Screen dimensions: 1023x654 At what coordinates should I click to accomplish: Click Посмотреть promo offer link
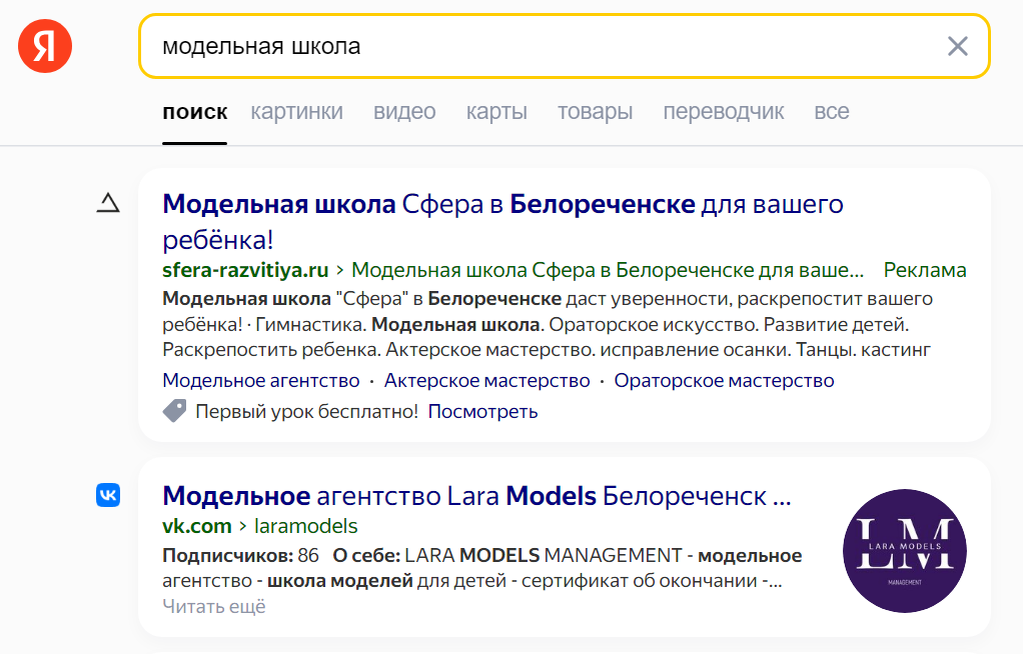click(x=483, y=411)
